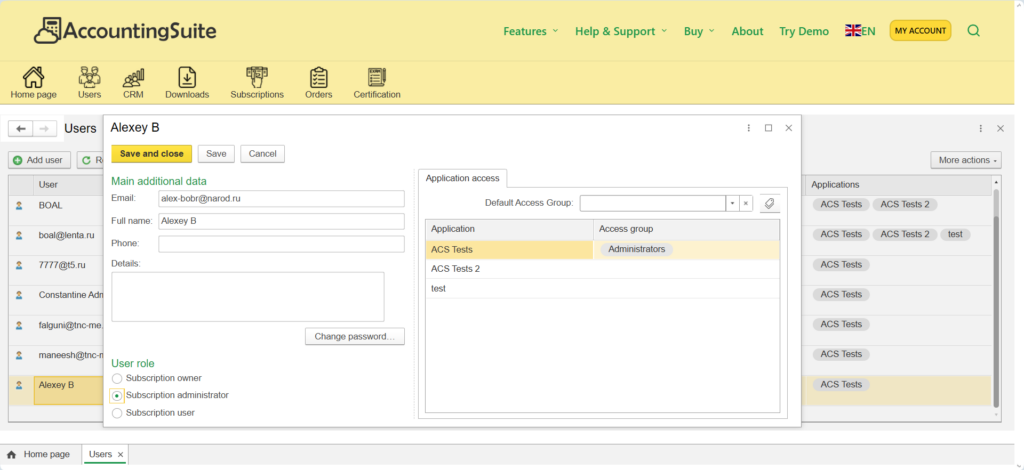Click the MY ACCOUNT button

pyautogui.click(x=920, y=31)
